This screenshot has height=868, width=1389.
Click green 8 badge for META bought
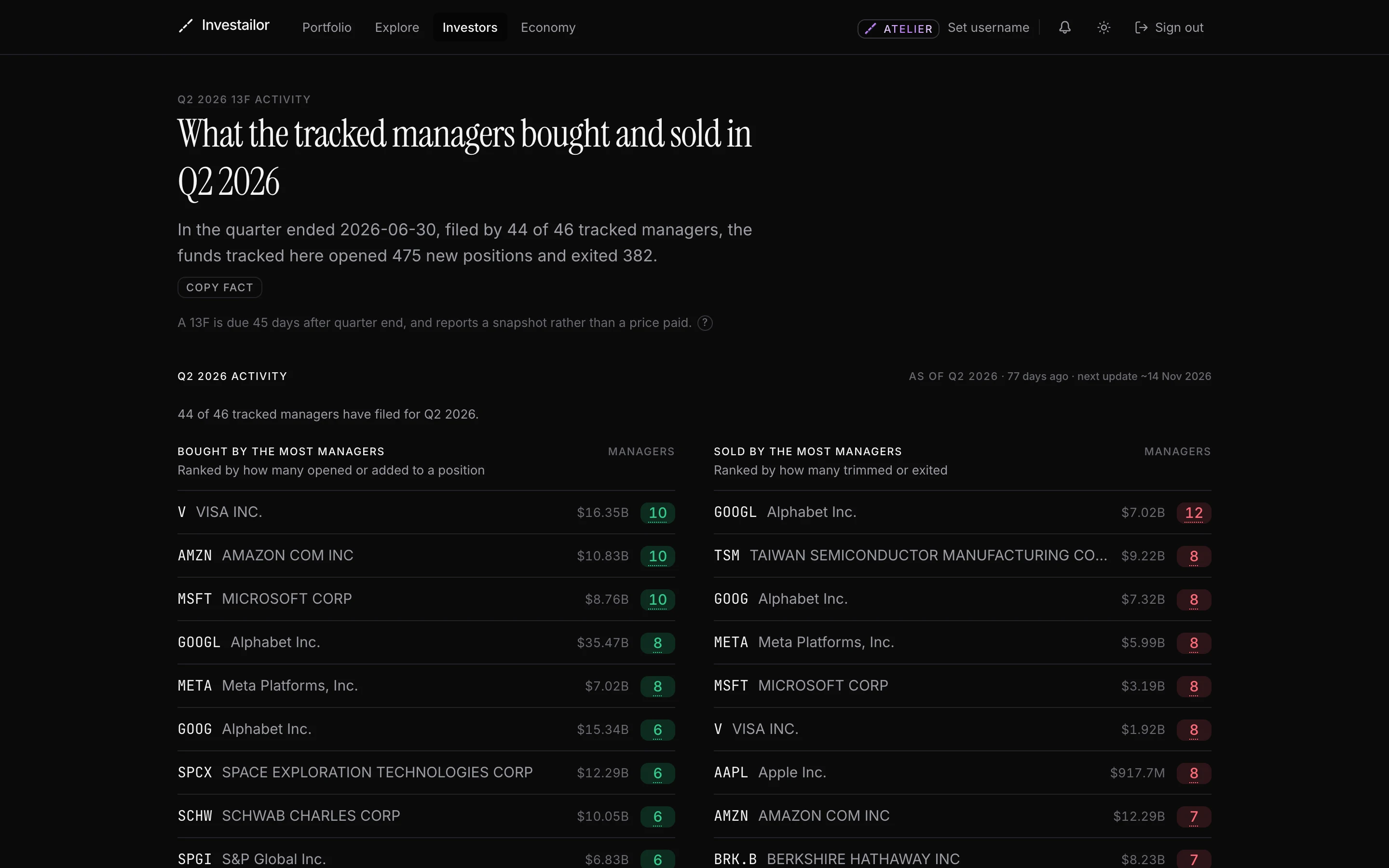657,687
